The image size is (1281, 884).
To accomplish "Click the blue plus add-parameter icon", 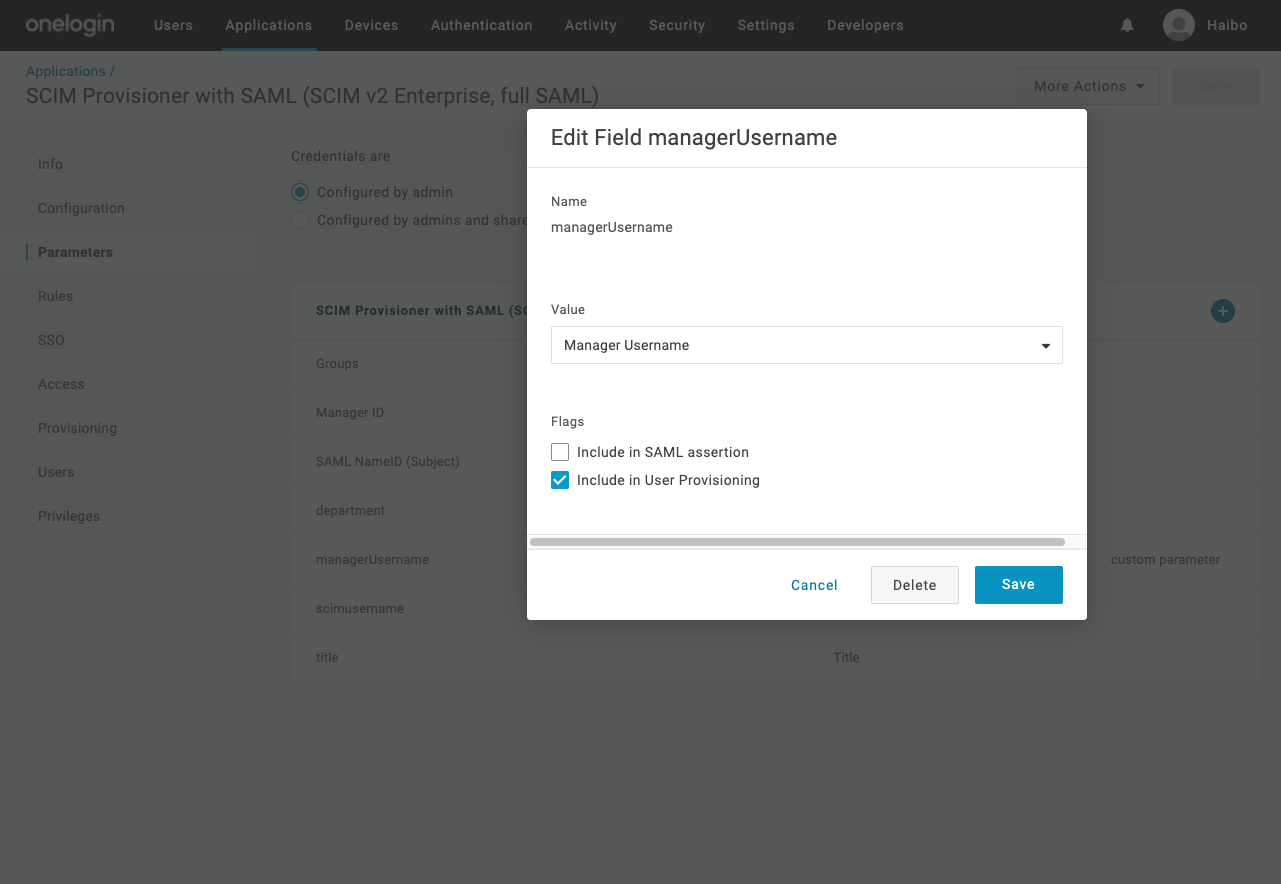I will [x=1222, y=311].
